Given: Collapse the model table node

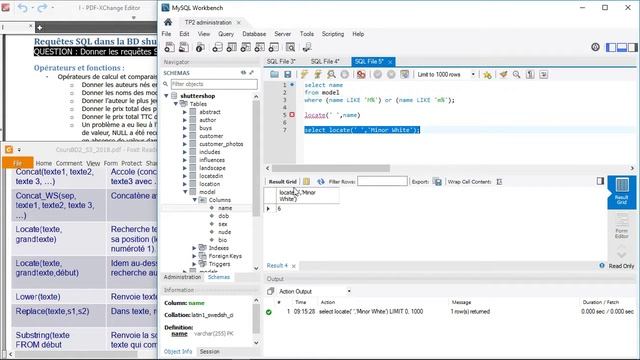Looking at the screenshot, I should (185, 192).
